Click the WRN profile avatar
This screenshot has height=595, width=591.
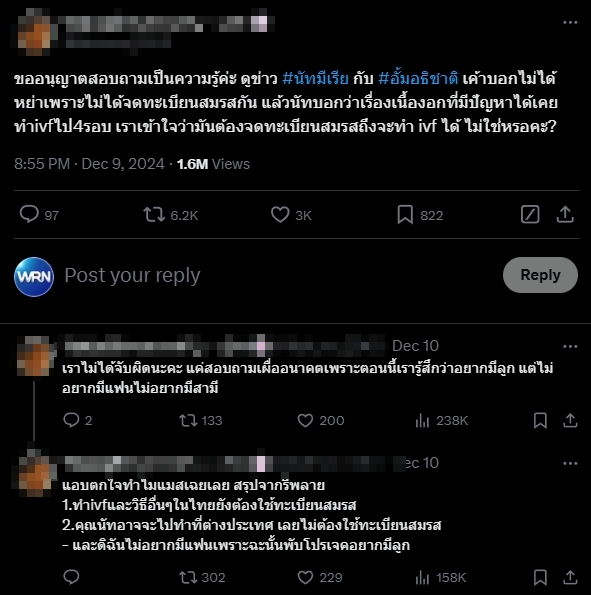click(34, 277)
